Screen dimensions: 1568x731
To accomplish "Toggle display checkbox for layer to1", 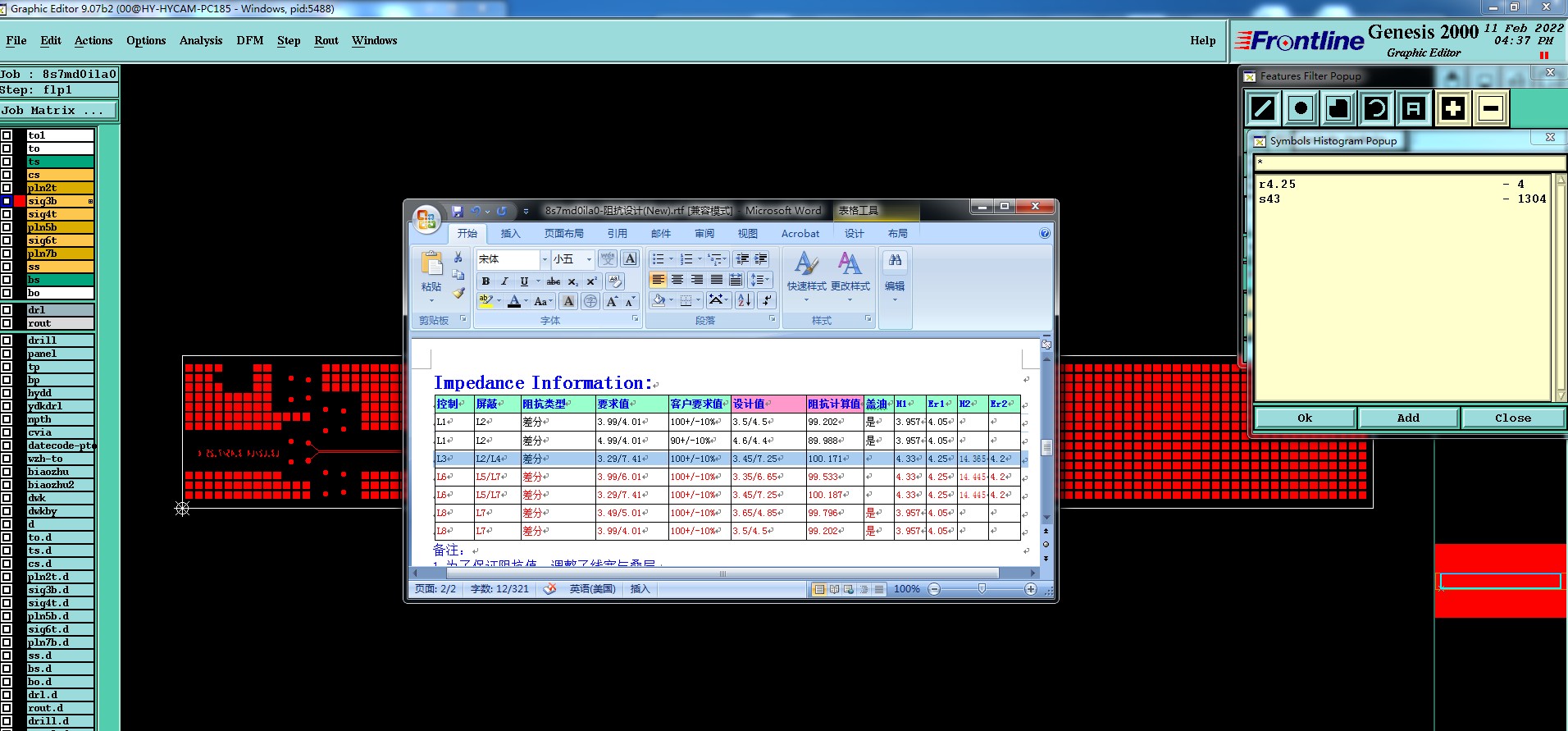I will pyautogui.click(x=7, y=135).
